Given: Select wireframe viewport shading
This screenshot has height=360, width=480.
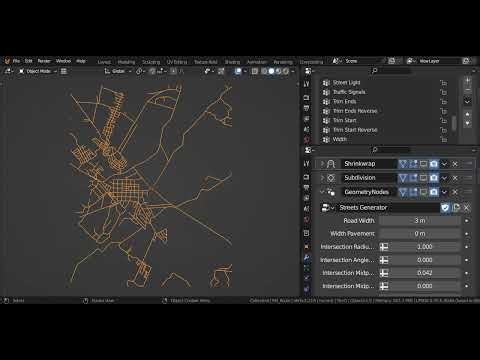Looking at the screenshot, I should (264, 71).
